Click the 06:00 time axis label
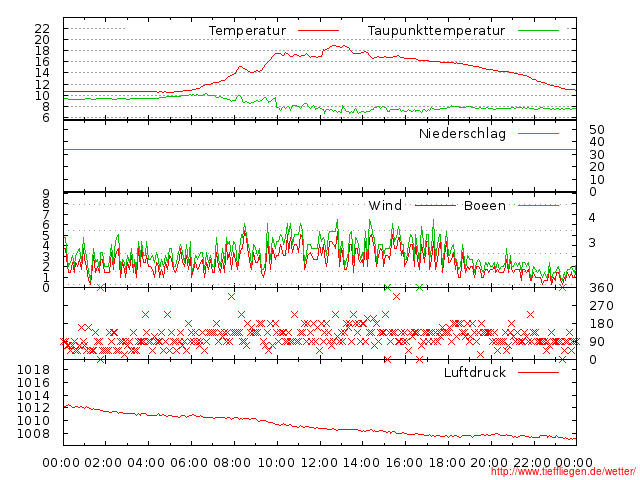 (x=189, y=463)
